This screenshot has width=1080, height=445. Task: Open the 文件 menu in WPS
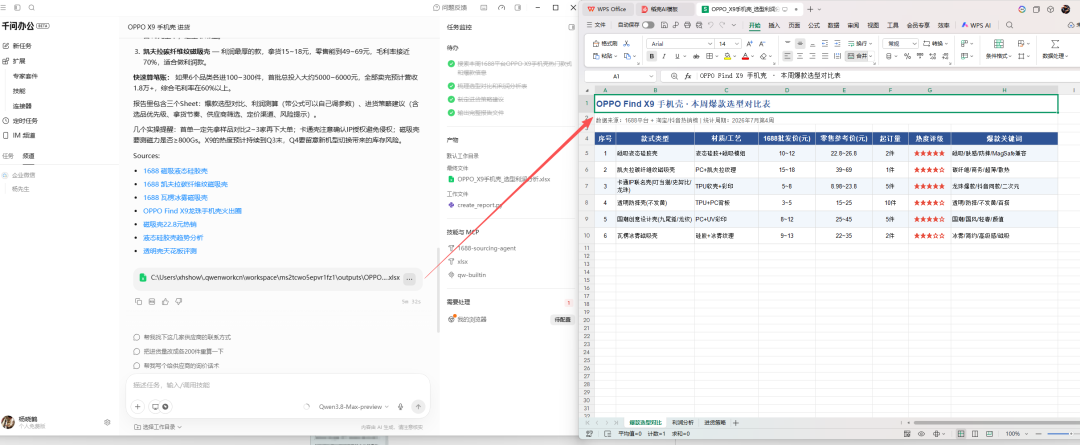point(596,25)
